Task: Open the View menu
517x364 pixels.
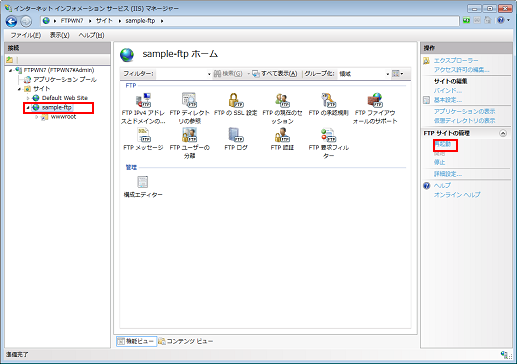Action: coord(60,35)
